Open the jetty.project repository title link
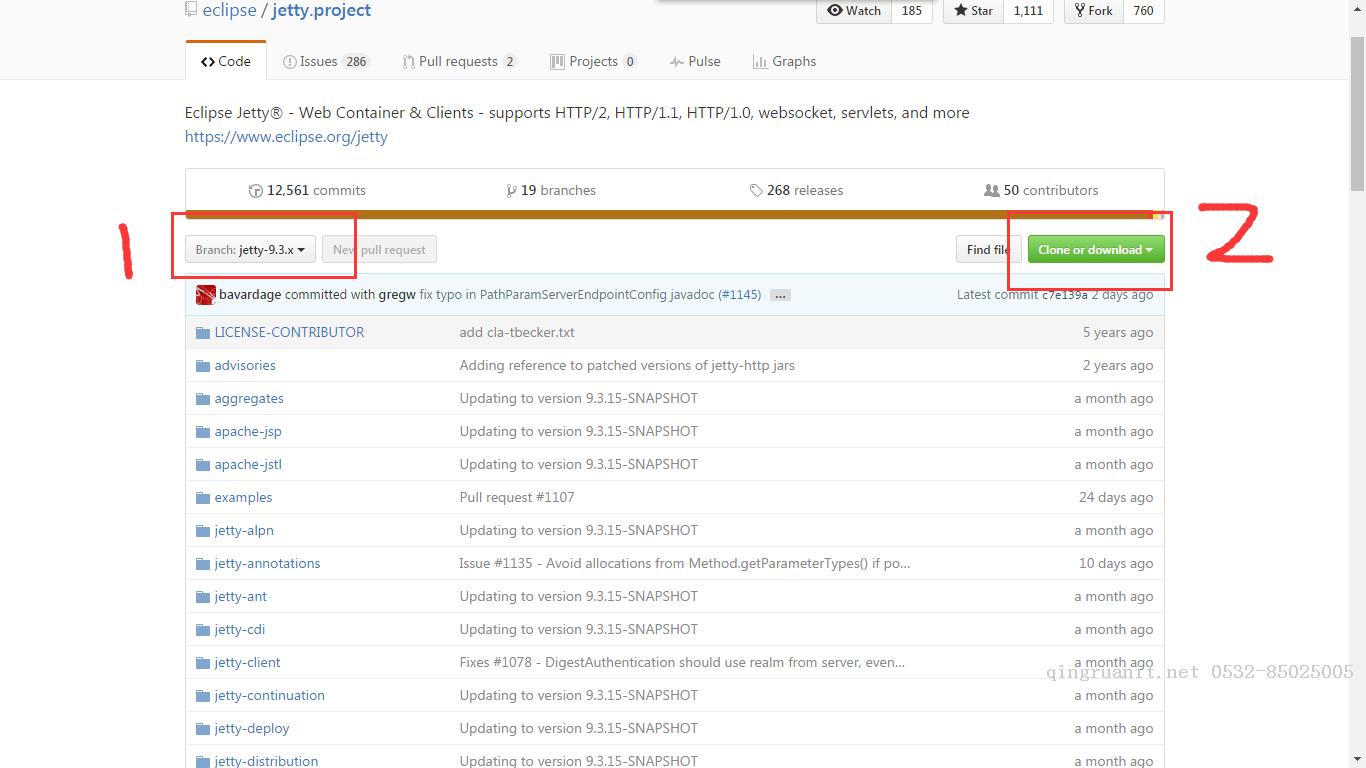The height and width of the screenshot is (768, 1366). pos(321,10)
